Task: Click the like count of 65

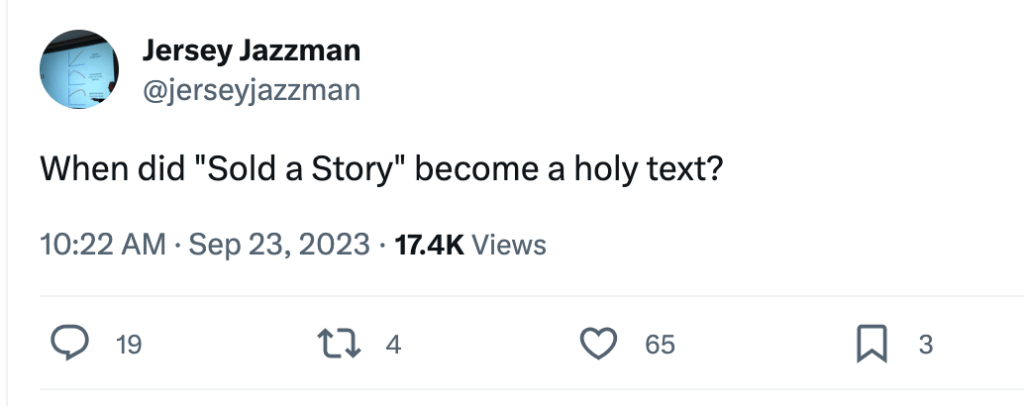Action: tap(659, 346)
